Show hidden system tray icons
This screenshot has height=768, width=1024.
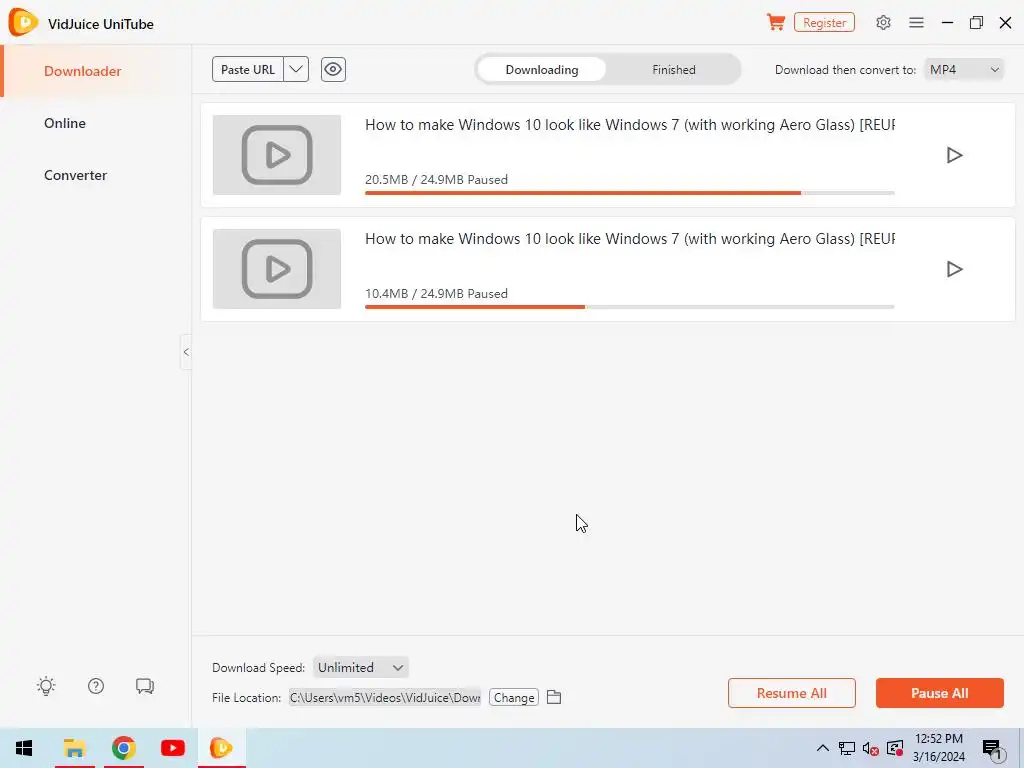pos(823,748)
